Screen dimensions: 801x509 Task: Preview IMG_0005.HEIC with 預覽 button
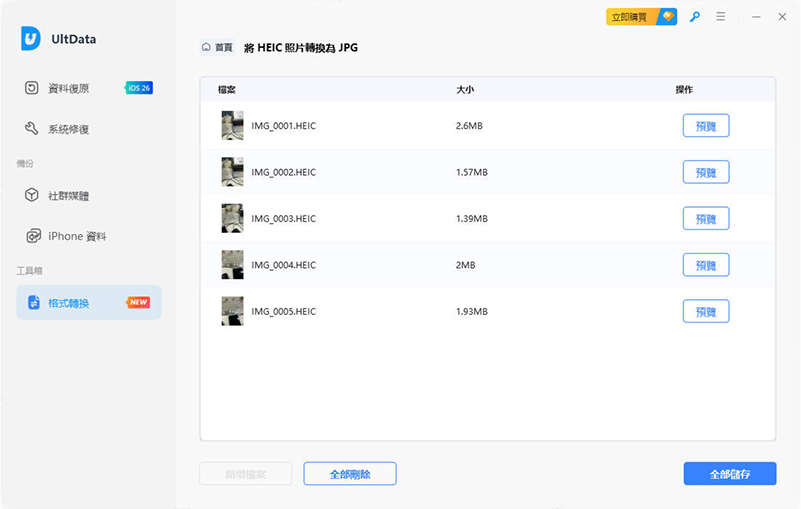tap(706, 311)
